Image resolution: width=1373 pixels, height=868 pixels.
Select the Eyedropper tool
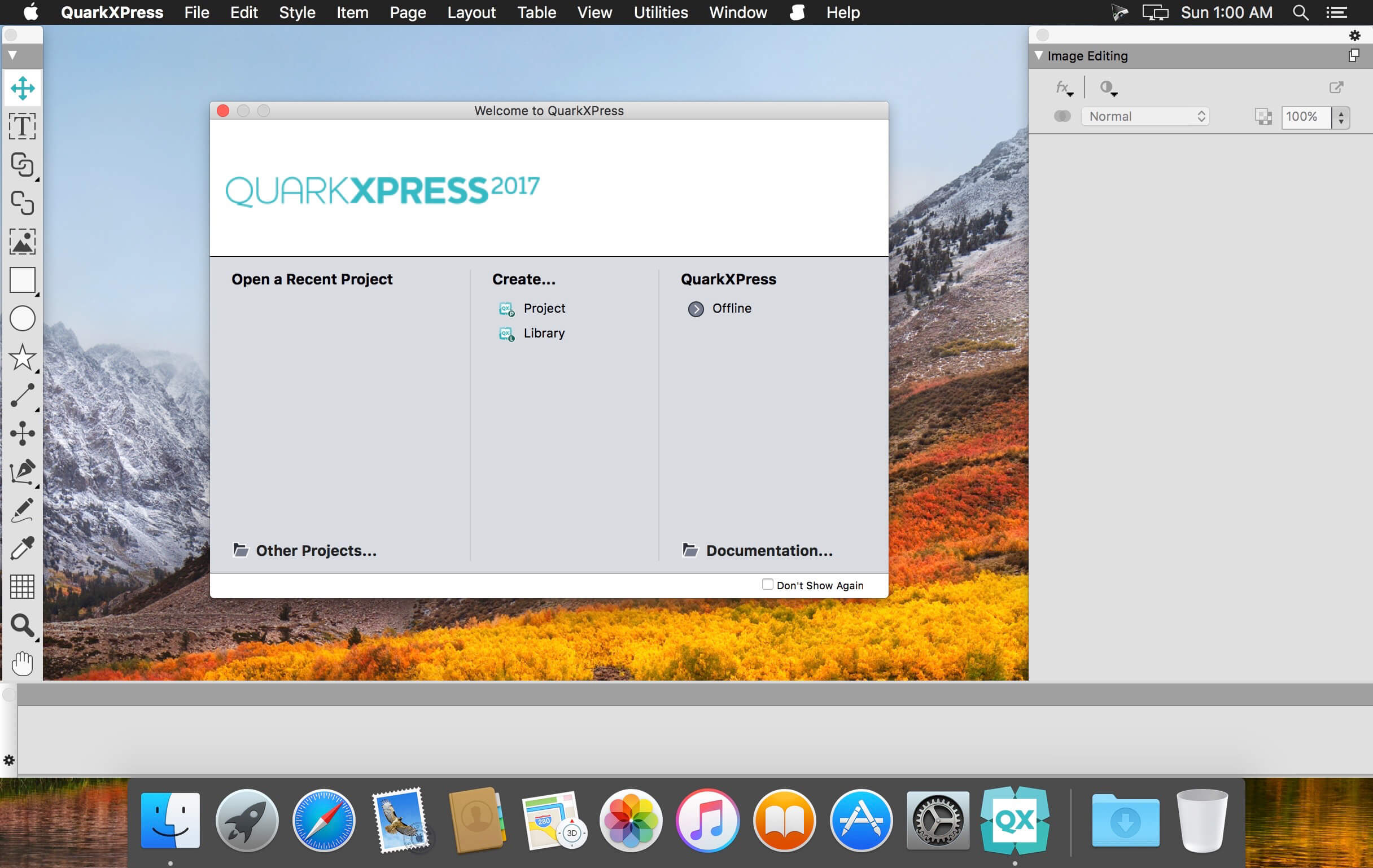point(22,548)
